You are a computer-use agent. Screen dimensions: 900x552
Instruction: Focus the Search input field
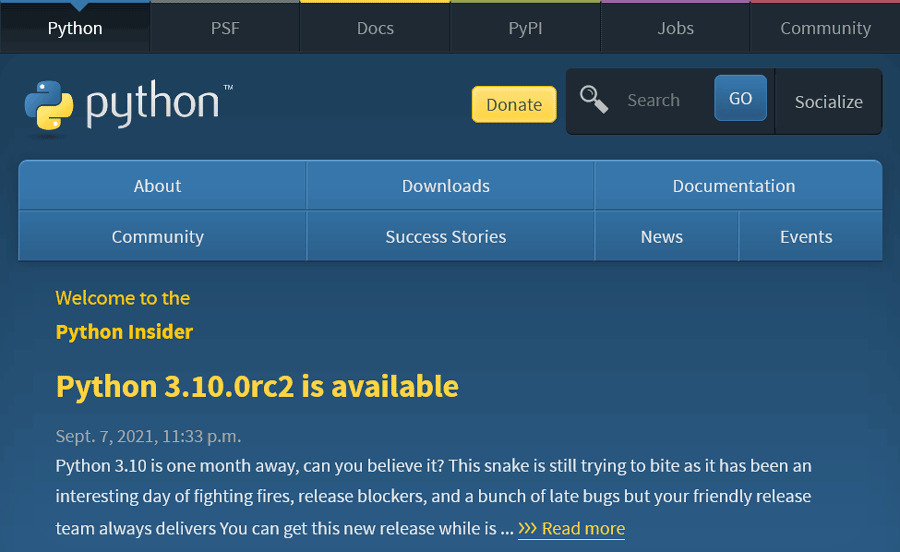663,100
